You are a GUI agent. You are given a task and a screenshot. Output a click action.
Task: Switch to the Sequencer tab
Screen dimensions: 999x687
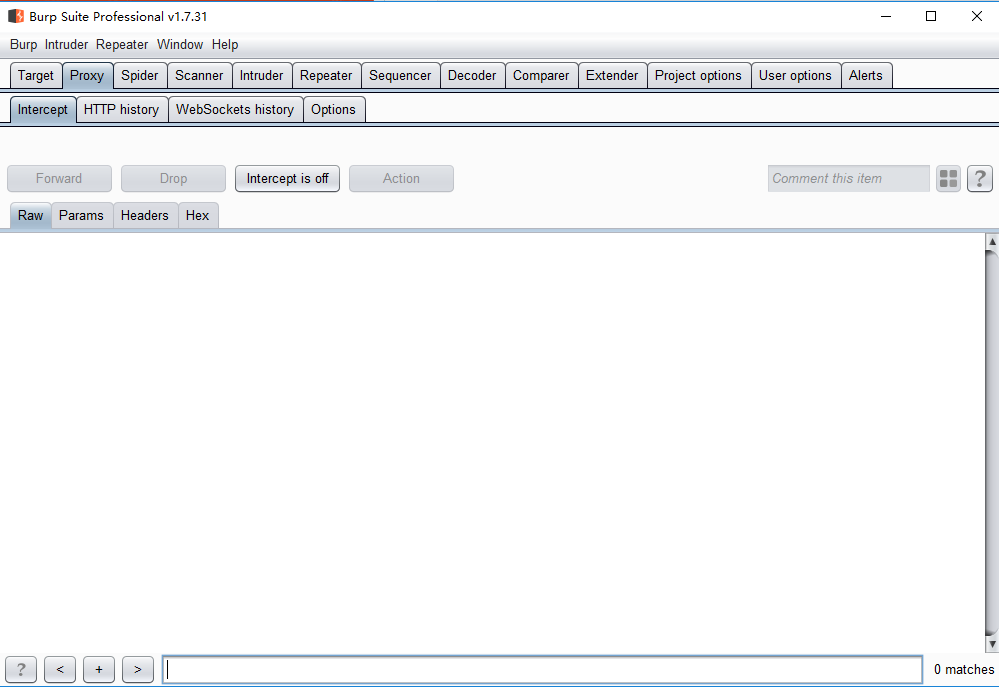pos(400,75)
